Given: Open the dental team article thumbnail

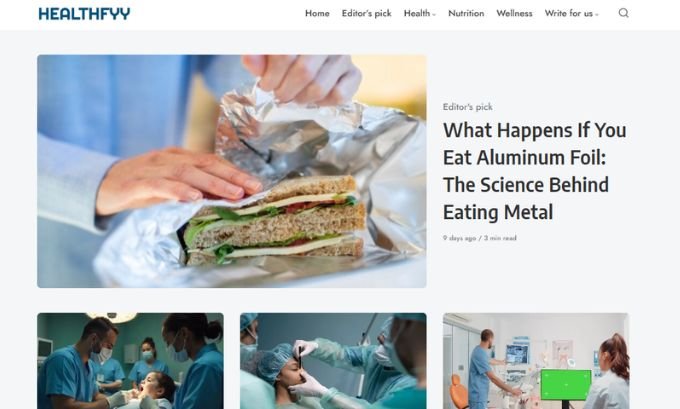Looking at the screenshot, I should 131,361.
